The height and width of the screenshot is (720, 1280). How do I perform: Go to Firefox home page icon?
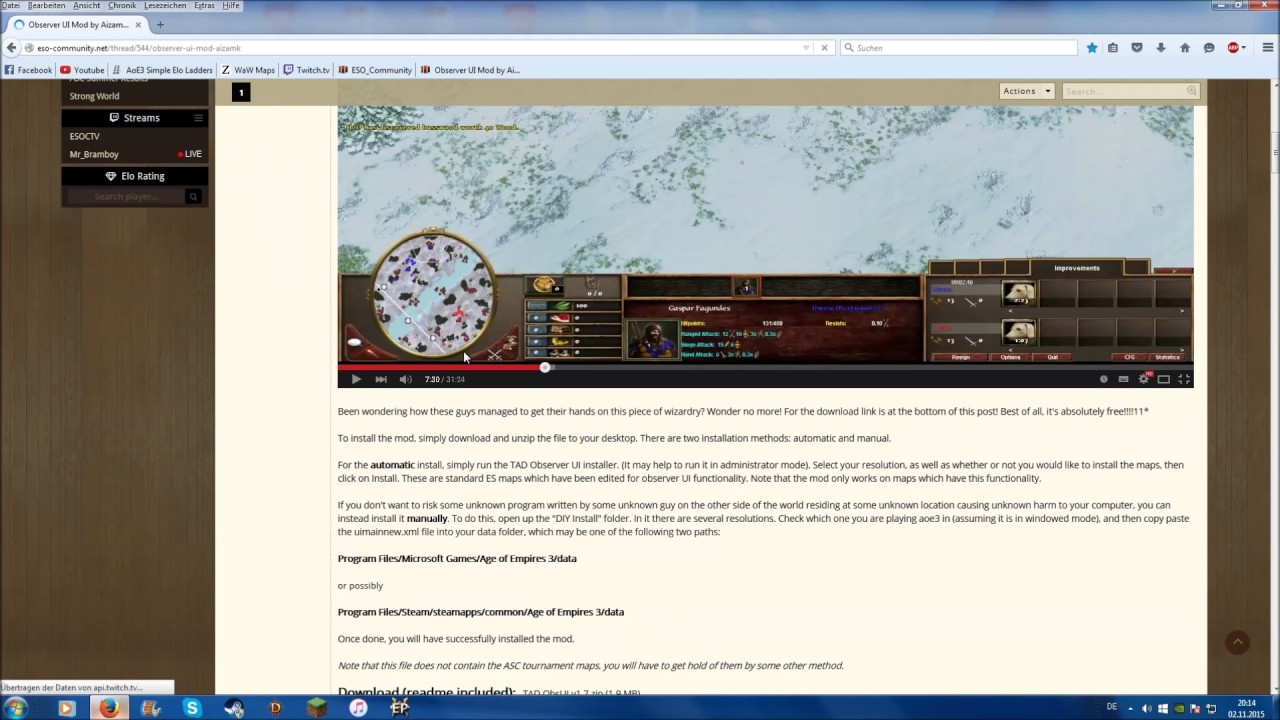coord(1185,47)
